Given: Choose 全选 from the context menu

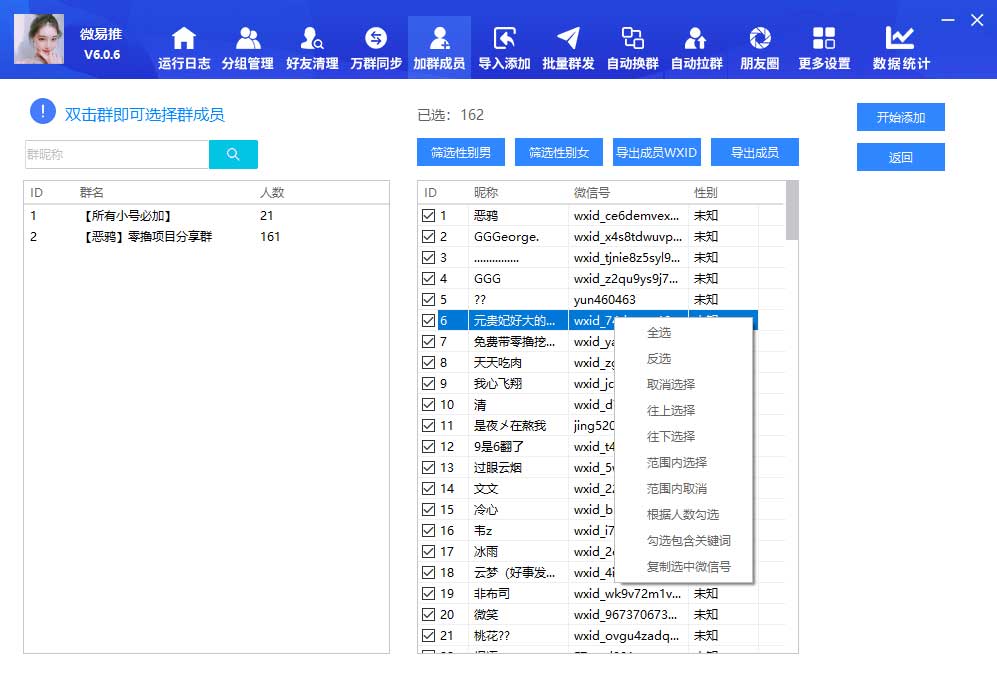Looking at the screenshot, I should (659, 333).
